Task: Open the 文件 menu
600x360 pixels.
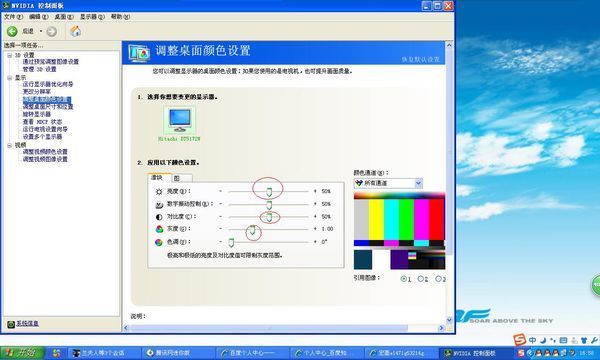Action: pyautogui.click(x=13, y=17)
